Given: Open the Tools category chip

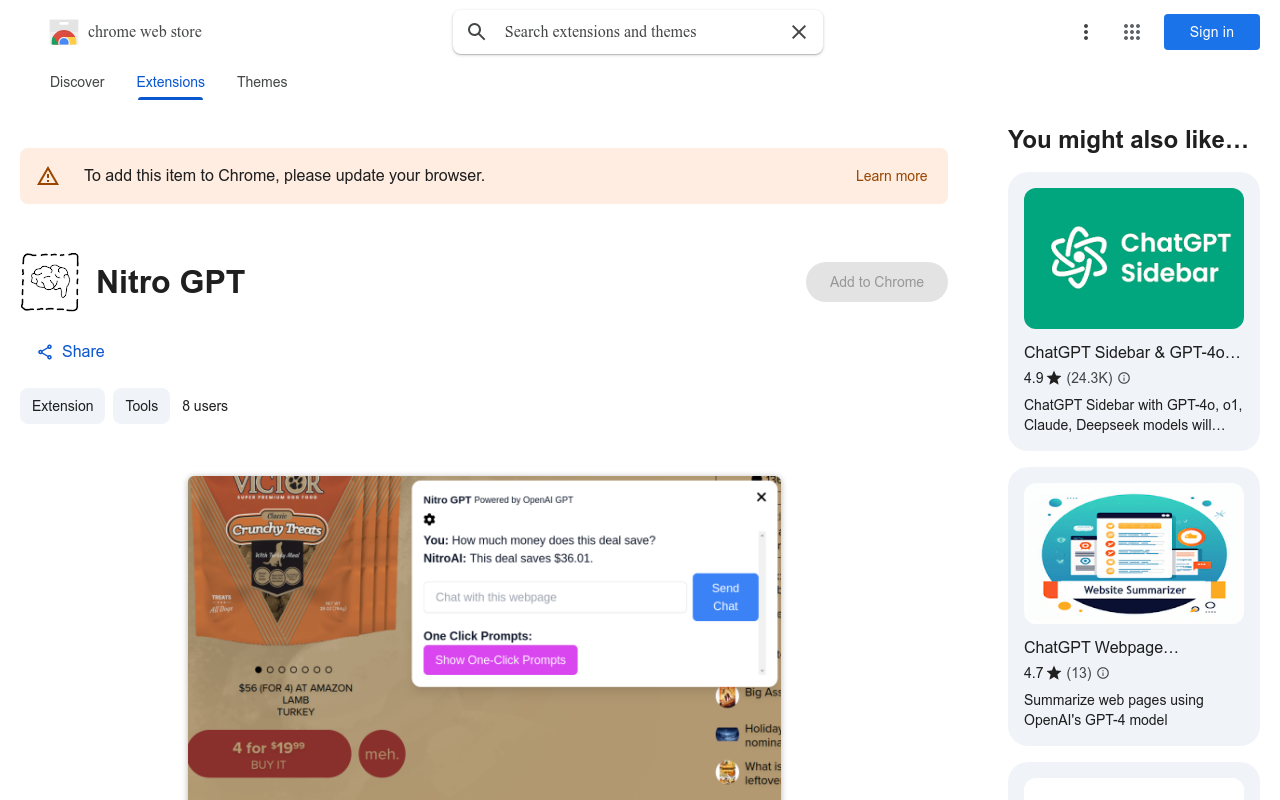Looking at the screenshot, I should click(141, 406).
